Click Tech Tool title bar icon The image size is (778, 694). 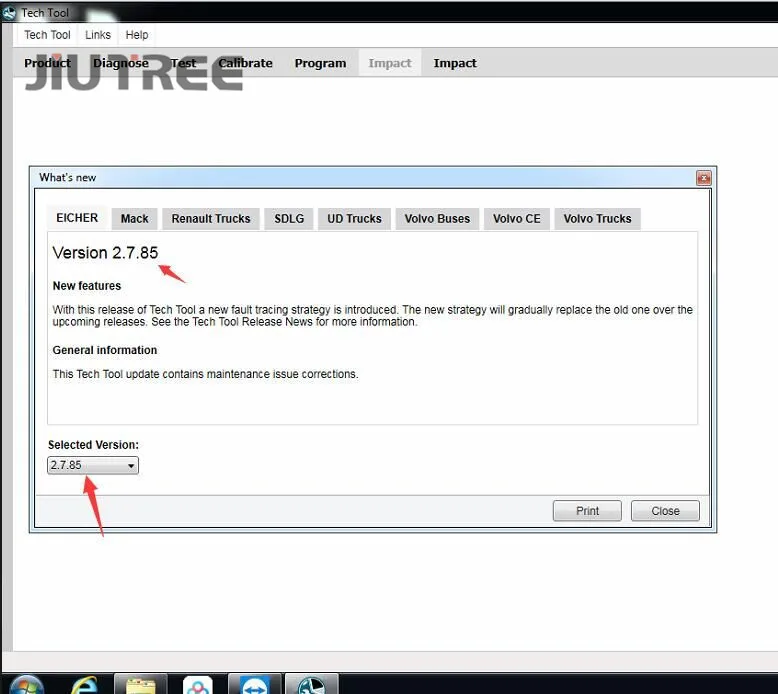pos(9,13)
